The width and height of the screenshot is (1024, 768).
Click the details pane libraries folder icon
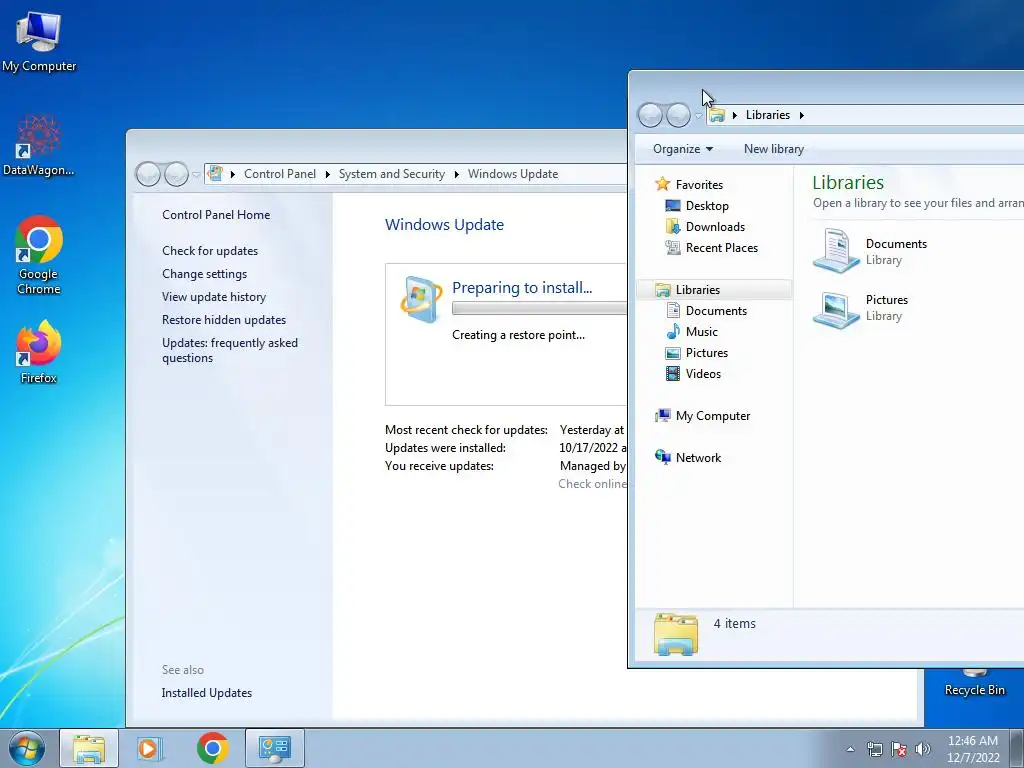(x=675, y=633)
